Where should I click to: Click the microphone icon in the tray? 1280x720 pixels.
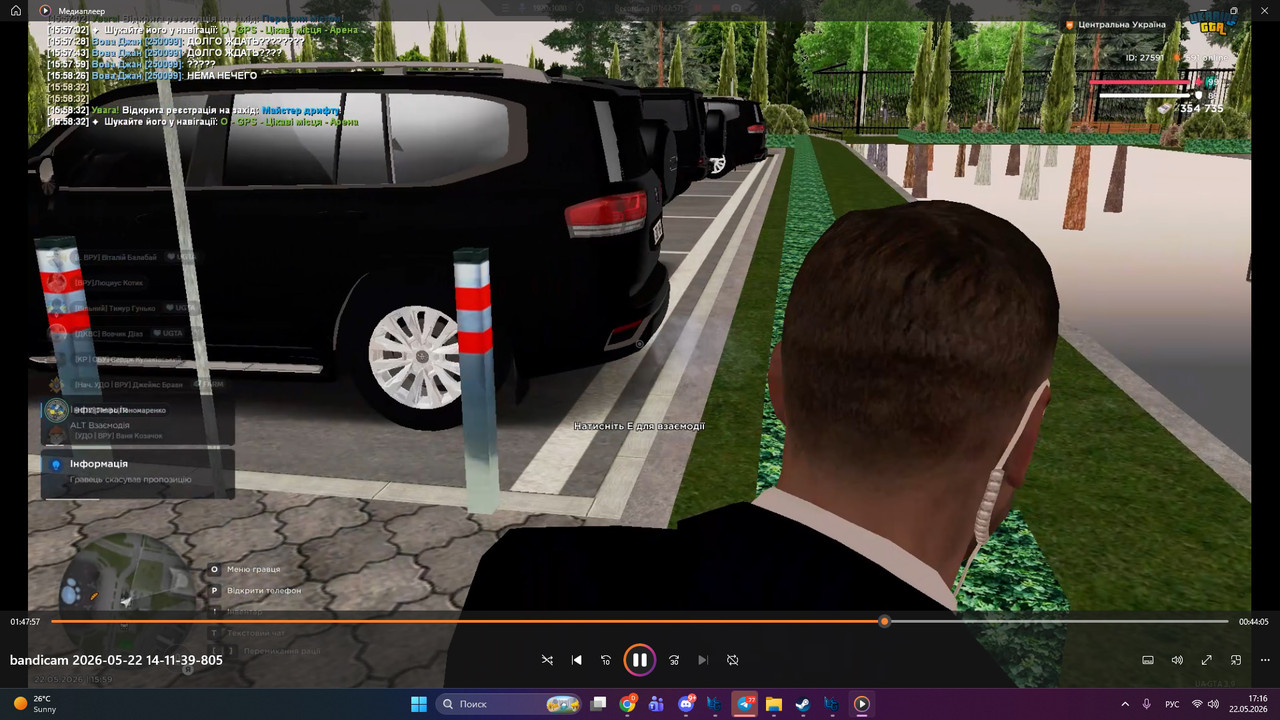click(1146, 704)
